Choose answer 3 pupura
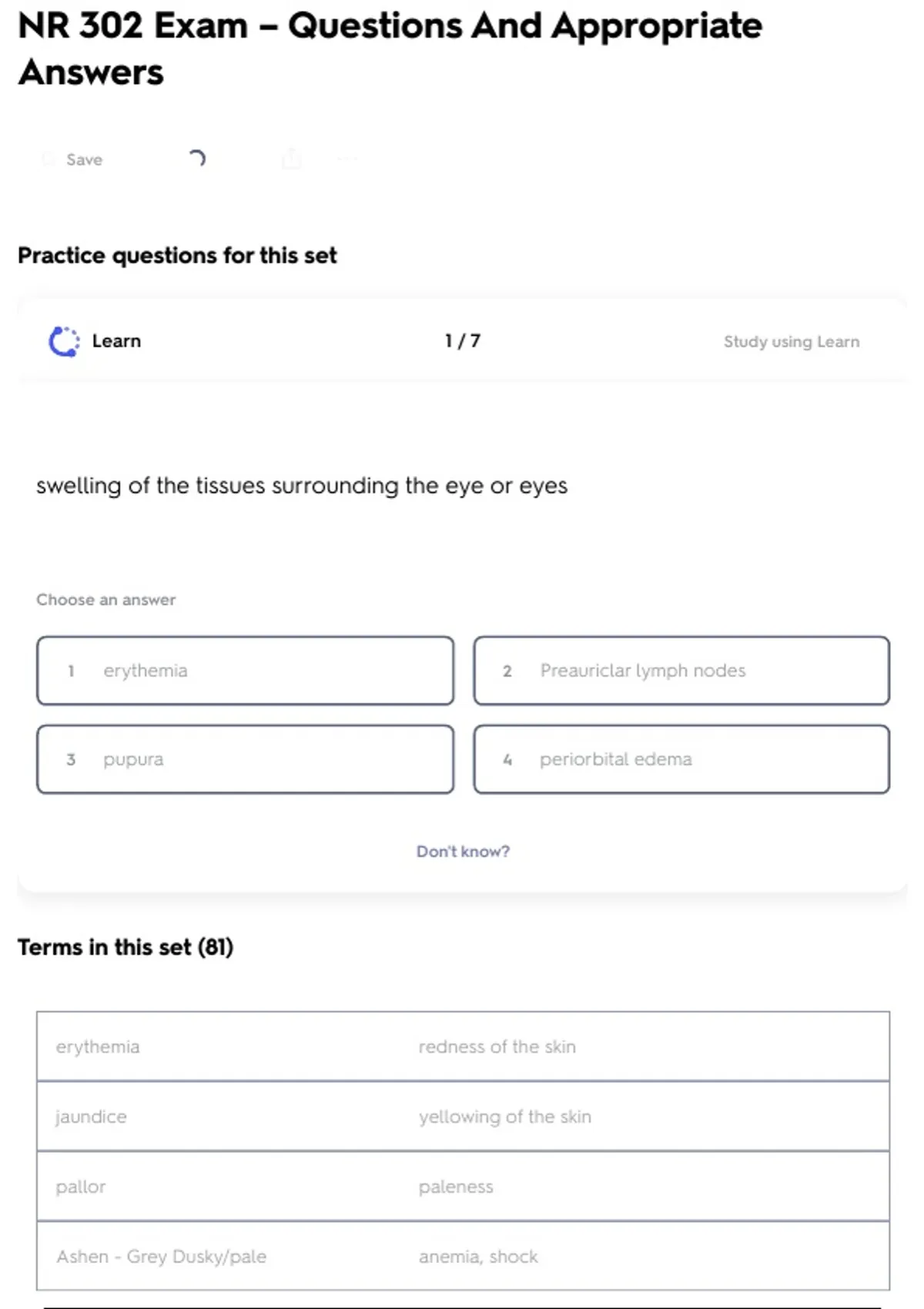Viewport: 924px width, 1309px height. tap(245, 759)
